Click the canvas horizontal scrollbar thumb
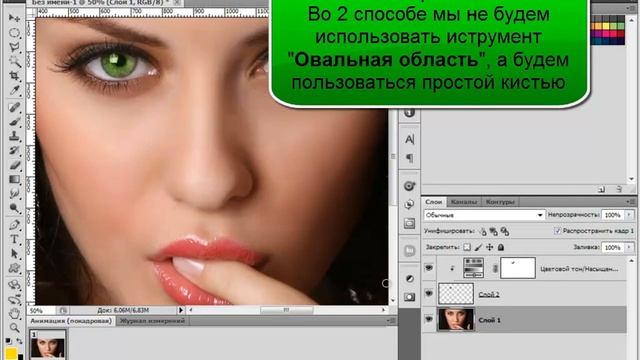Image resolution: width=640 pixels, height=360 pixels. point(287,310)
